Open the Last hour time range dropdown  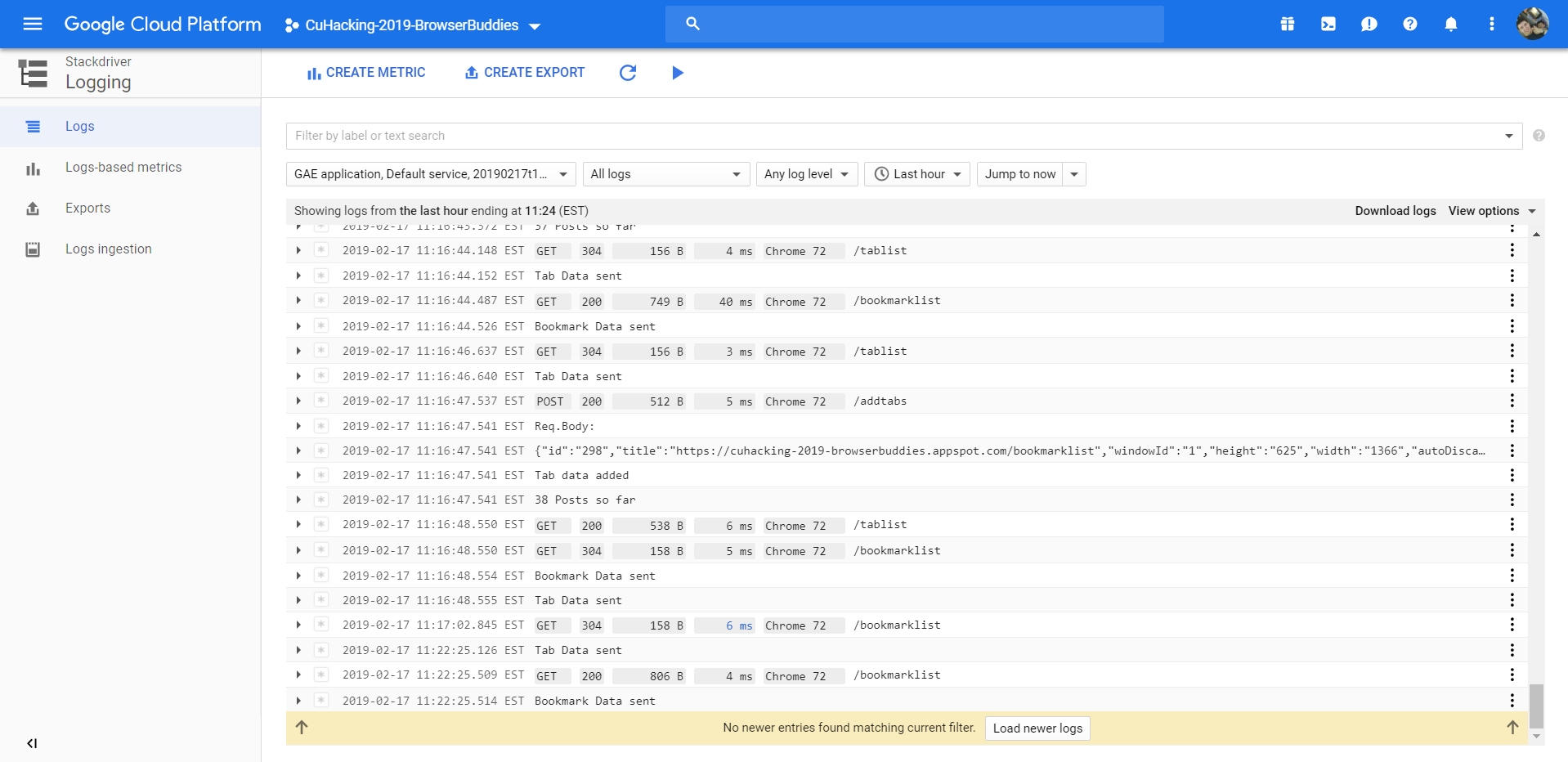point(917,174)
